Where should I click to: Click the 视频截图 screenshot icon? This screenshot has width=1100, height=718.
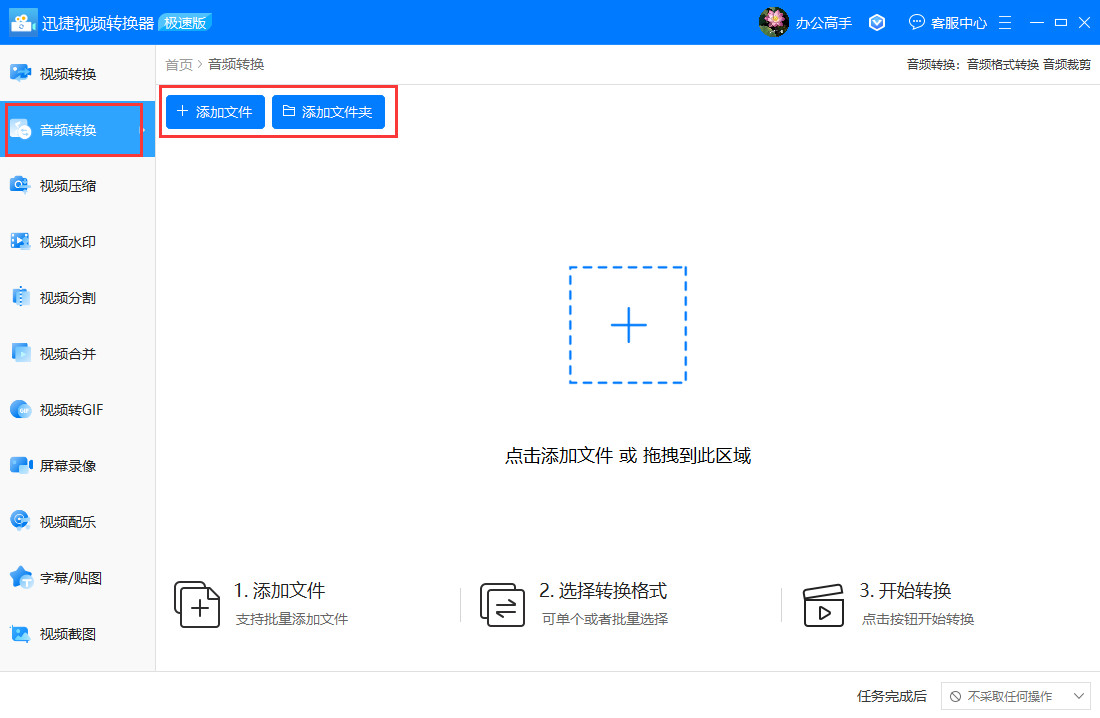click(21, 633)
